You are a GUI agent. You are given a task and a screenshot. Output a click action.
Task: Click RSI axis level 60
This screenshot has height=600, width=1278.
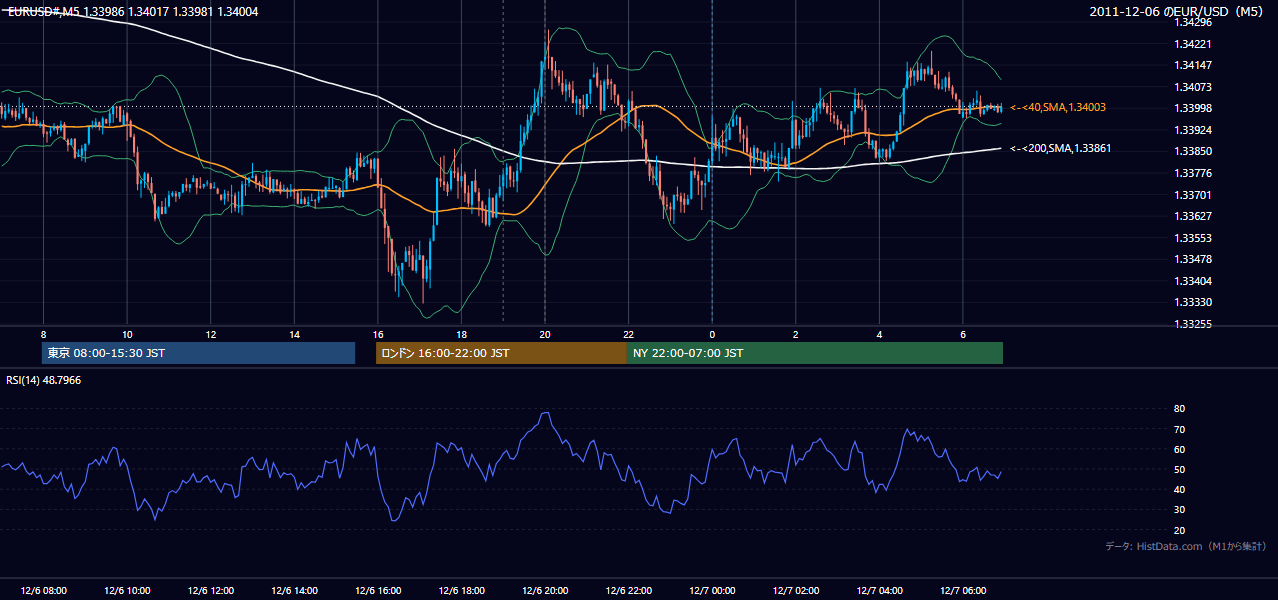1180,449
